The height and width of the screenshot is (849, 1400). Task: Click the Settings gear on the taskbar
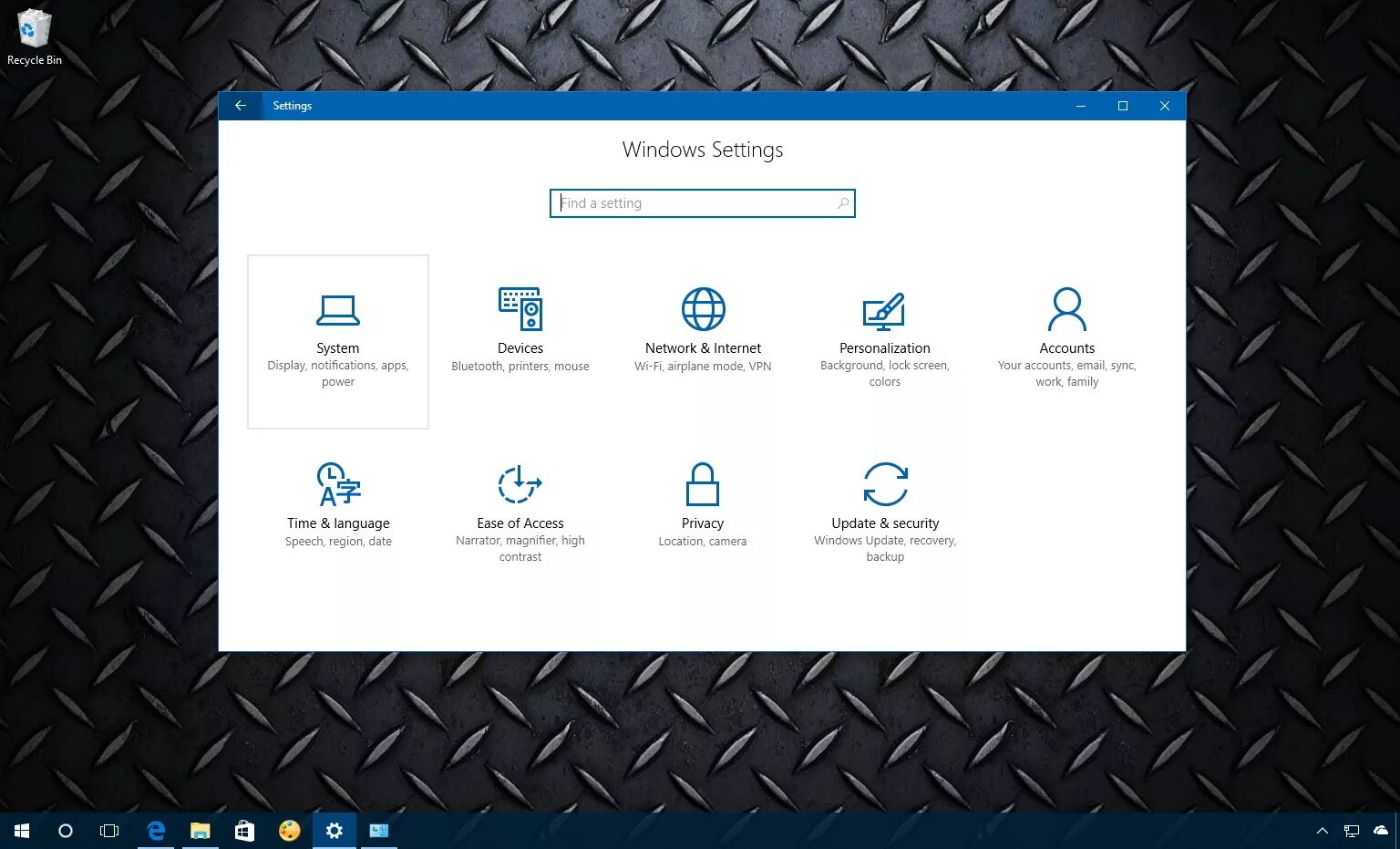pyautogui.click(x=335, y=831)
